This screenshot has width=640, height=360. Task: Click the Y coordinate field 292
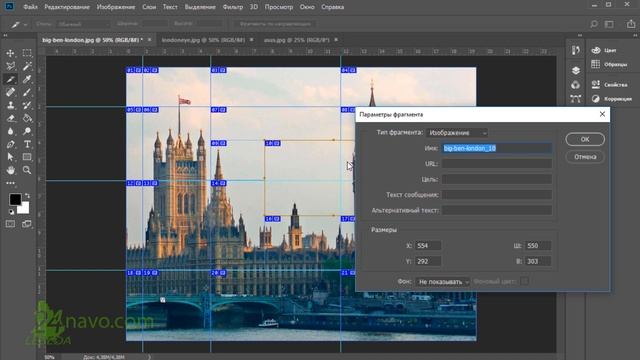tap(428, 261)
